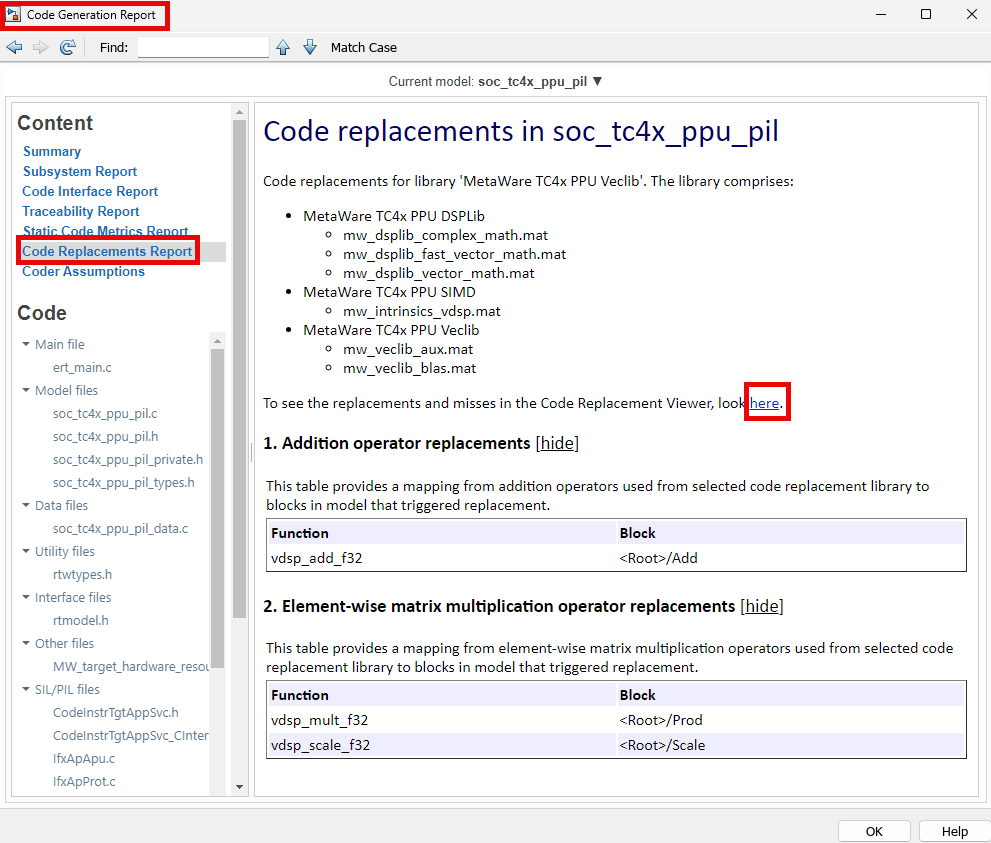Click the Find next down arrow
991x843 pixels.
309,47
